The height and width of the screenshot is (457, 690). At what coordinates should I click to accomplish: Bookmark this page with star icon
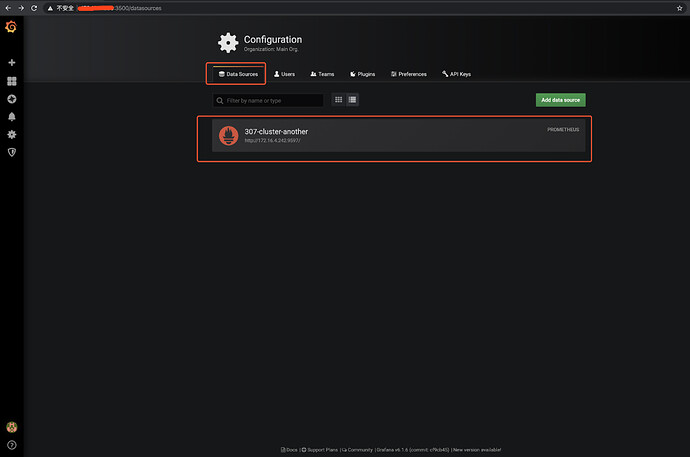[x=679, y=8]
